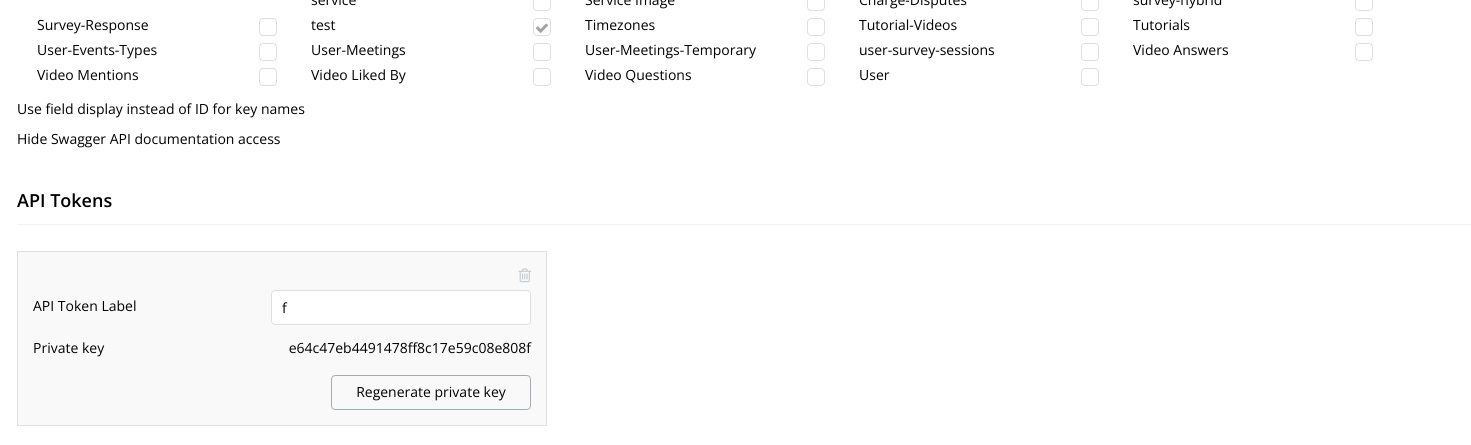Check the Tutorials checkbox

[x=1364, y=27]
